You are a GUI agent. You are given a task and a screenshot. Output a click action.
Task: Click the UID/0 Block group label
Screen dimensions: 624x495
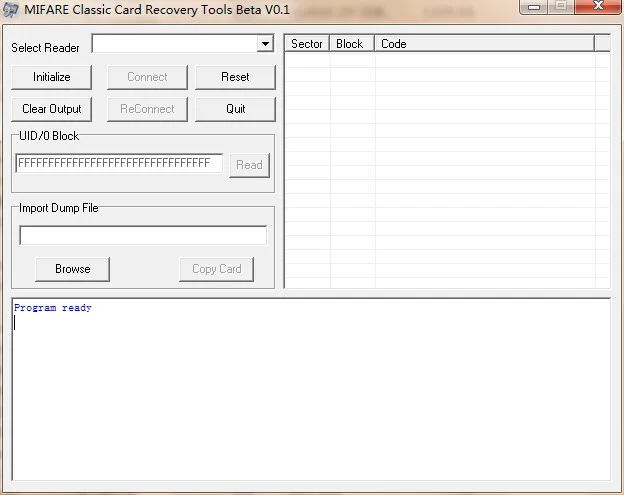click(x=49, y=136)
